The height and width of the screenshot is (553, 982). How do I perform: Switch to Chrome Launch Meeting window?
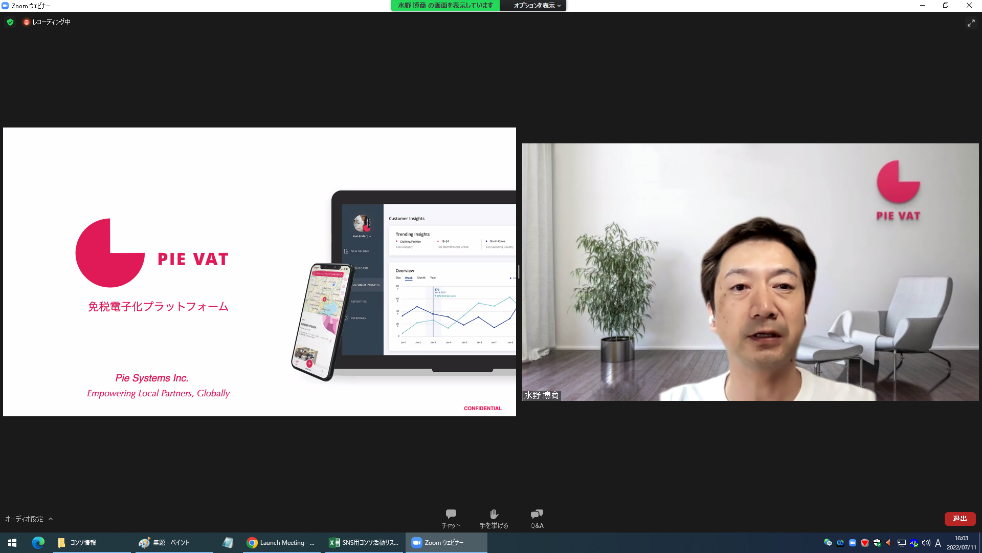coord(282,542)
